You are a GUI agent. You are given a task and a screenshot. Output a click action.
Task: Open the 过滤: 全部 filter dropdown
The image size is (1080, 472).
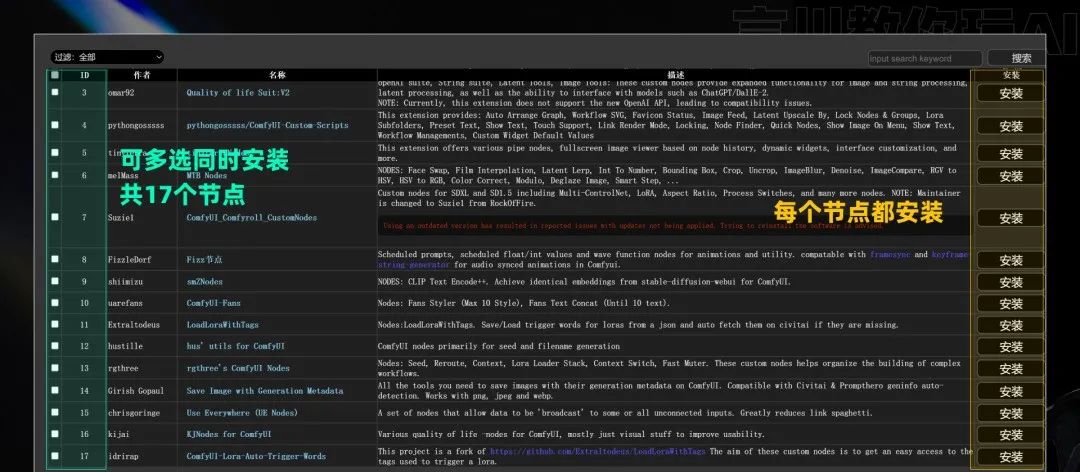107,57
